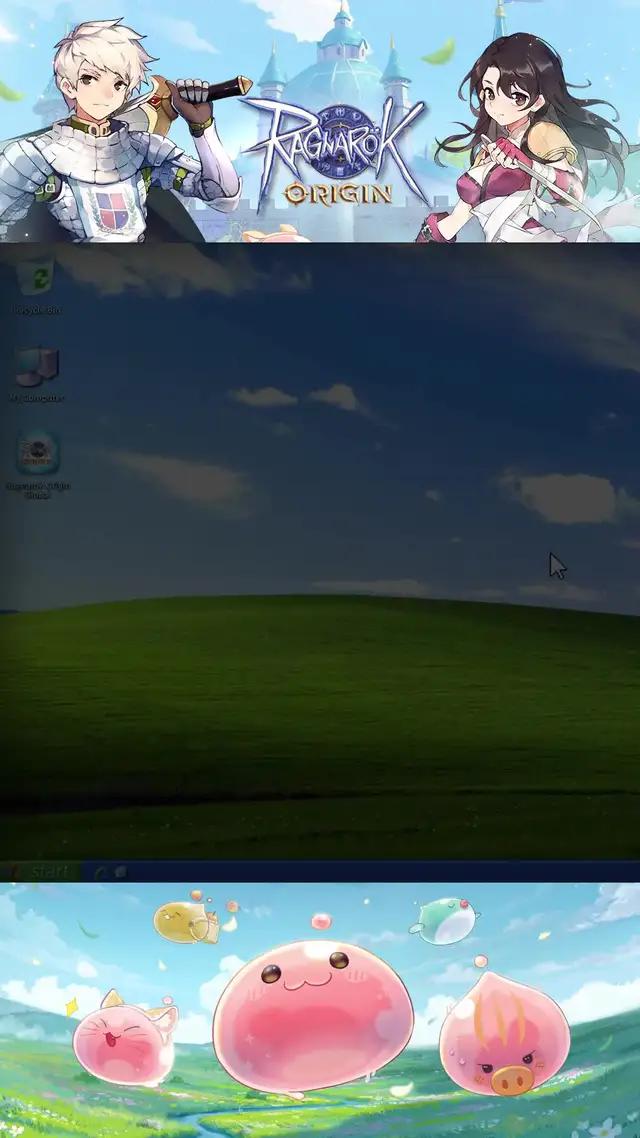Click the first quick launch icon beside Start
Viewport: 640px width, 1138px height.
click(100, 871)
